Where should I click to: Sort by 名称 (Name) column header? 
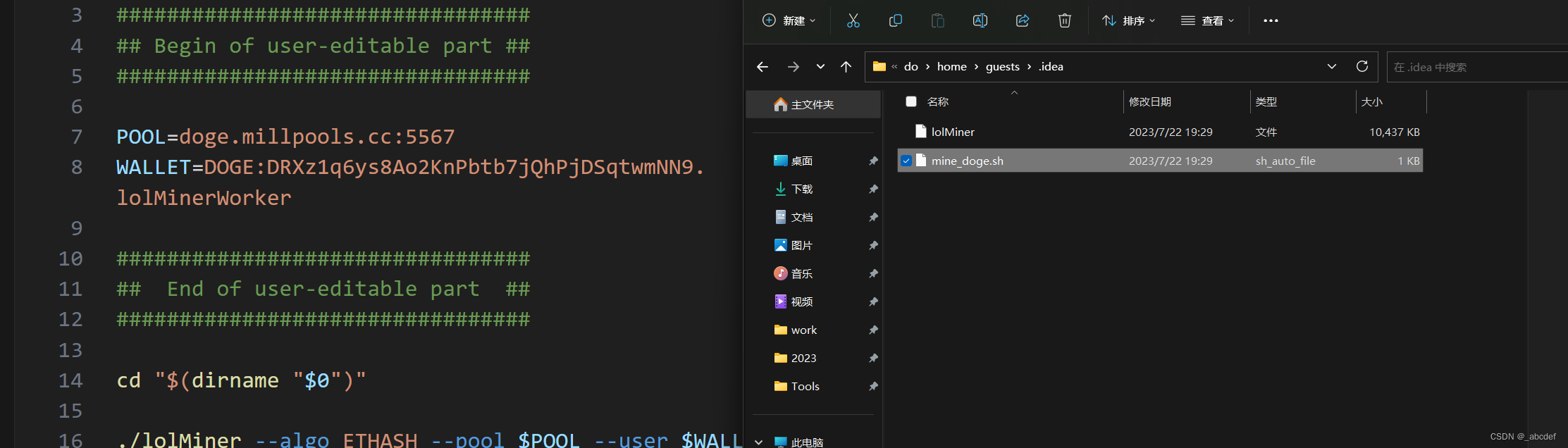point(938,101)
